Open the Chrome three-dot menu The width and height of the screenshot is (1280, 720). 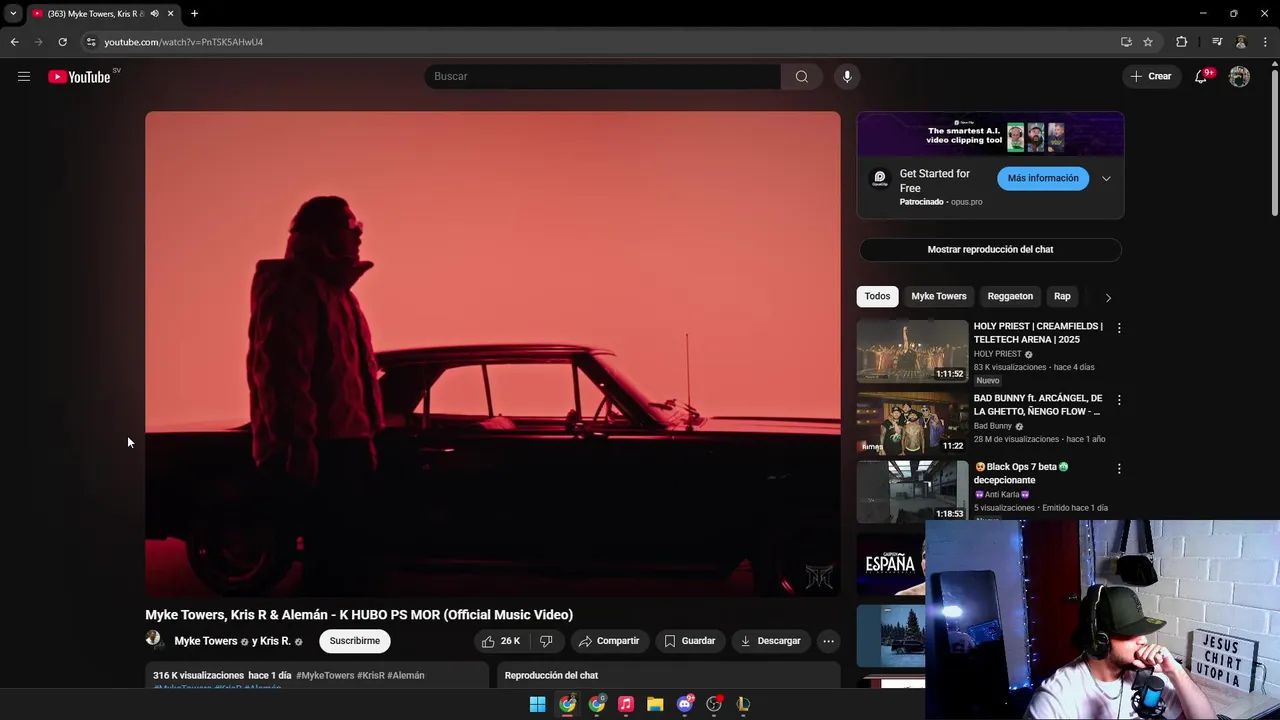1265,42
